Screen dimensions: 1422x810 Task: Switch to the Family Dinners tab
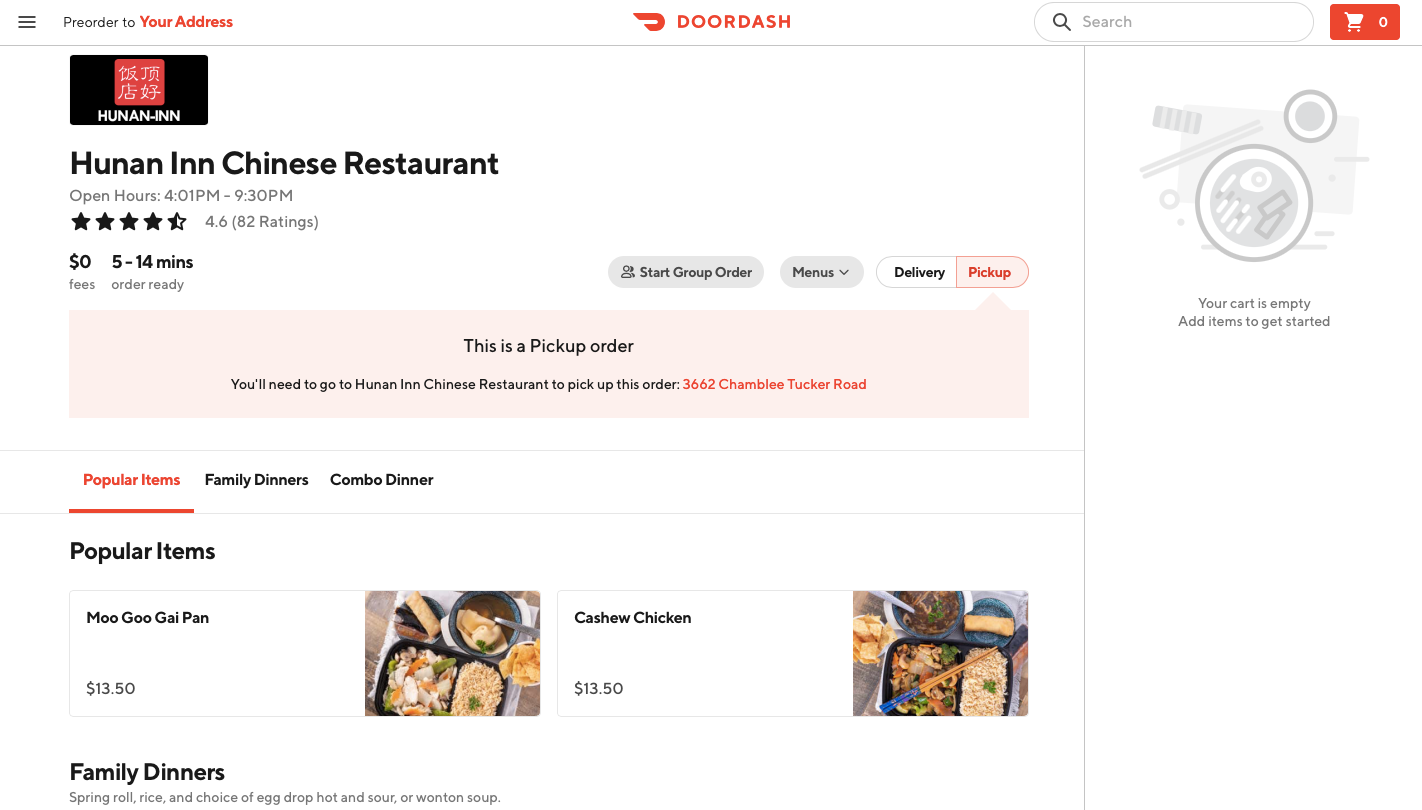(x=256, y=480)
